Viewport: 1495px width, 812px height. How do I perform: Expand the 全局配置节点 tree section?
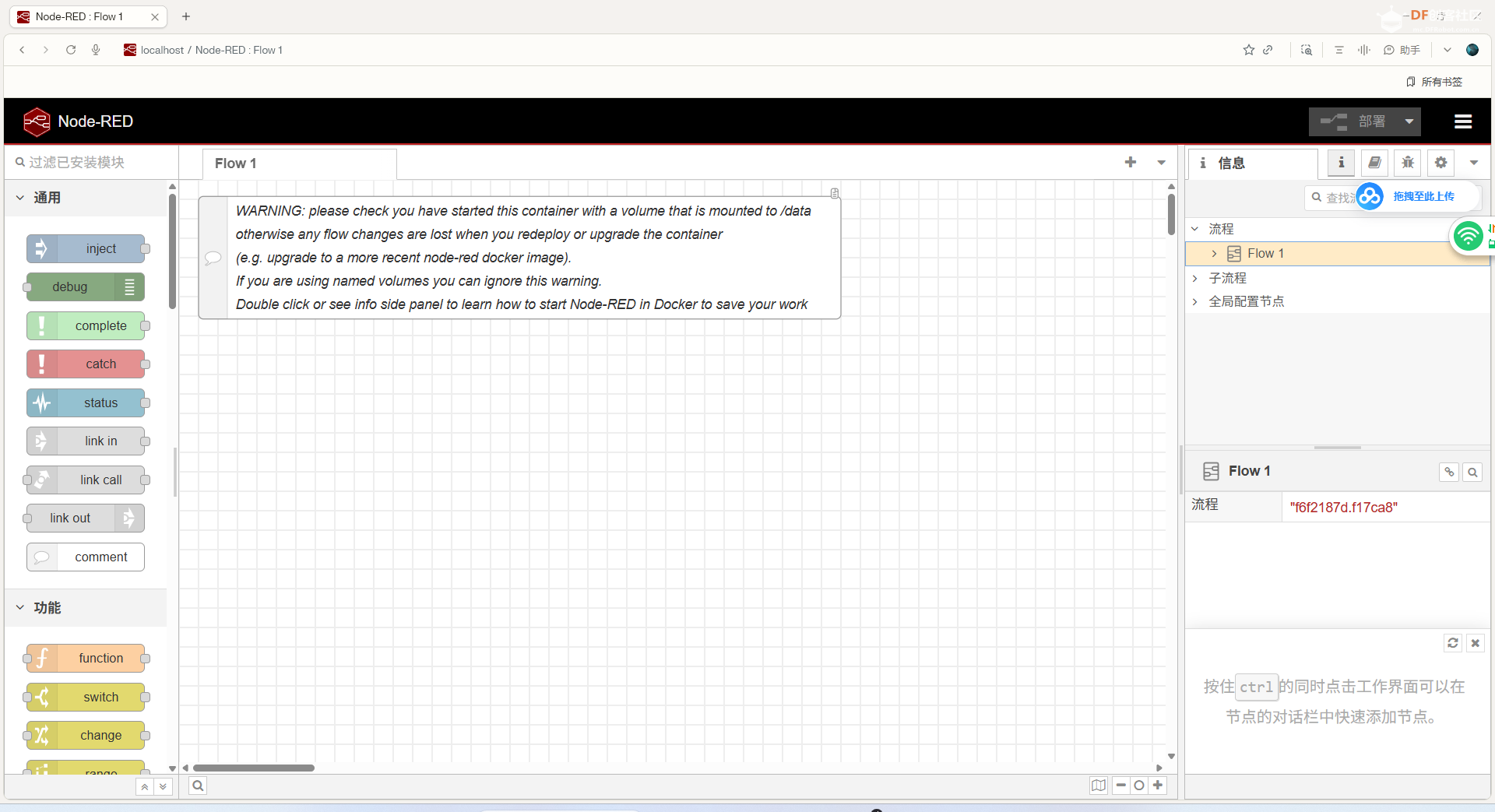coord(1195,301)
